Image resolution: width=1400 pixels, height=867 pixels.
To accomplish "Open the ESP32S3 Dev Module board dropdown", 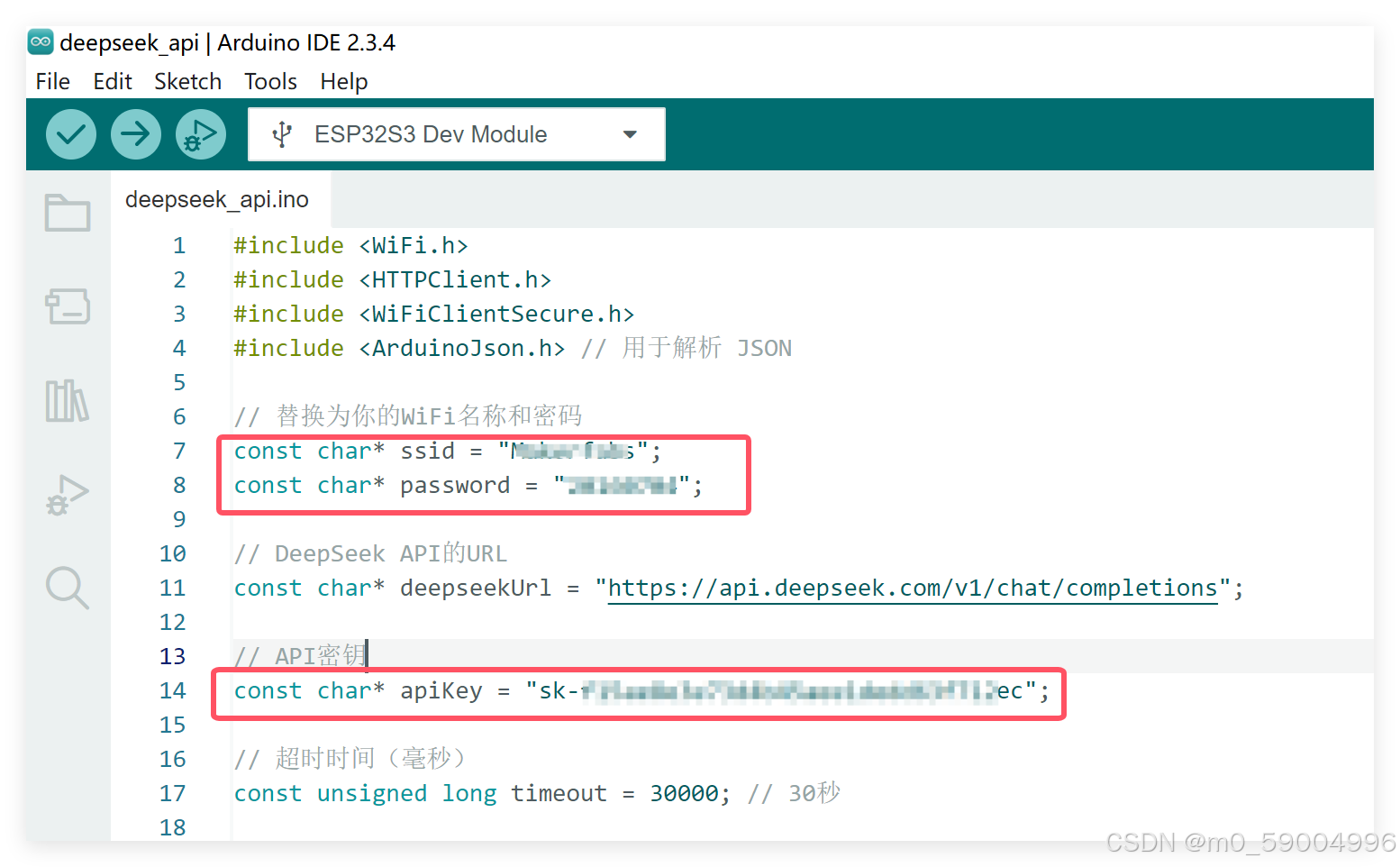I will click(457, 134).
